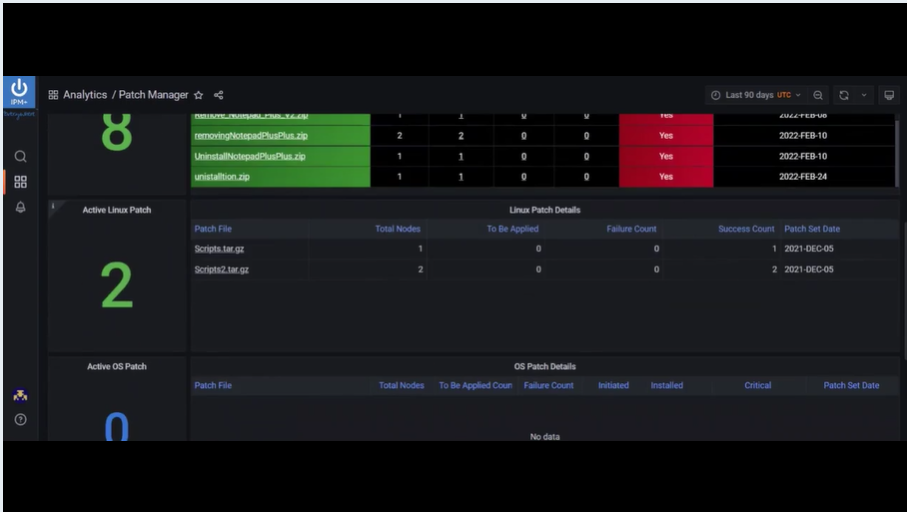Sort OS table by Initiated column

click(613, 385)
